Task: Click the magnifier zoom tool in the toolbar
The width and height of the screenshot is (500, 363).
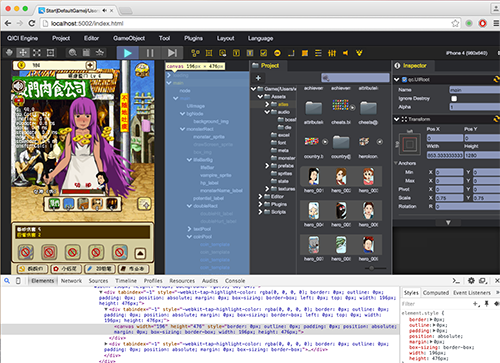Action: tap(72, 53)
